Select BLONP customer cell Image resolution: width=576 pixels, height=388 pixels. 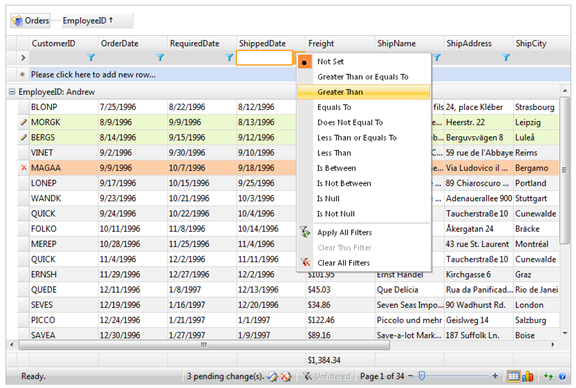64,107
